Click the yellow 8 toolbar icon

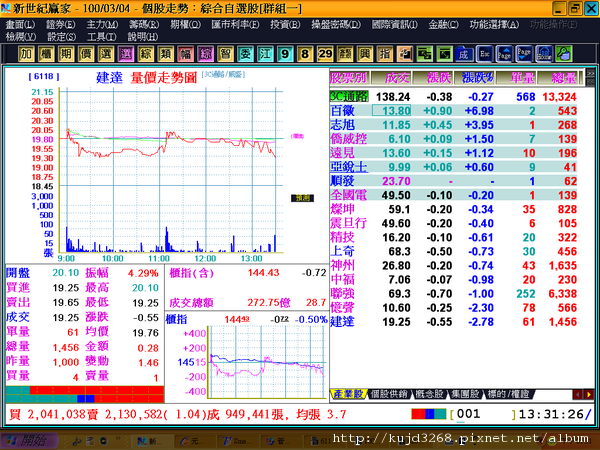[305, 54]
